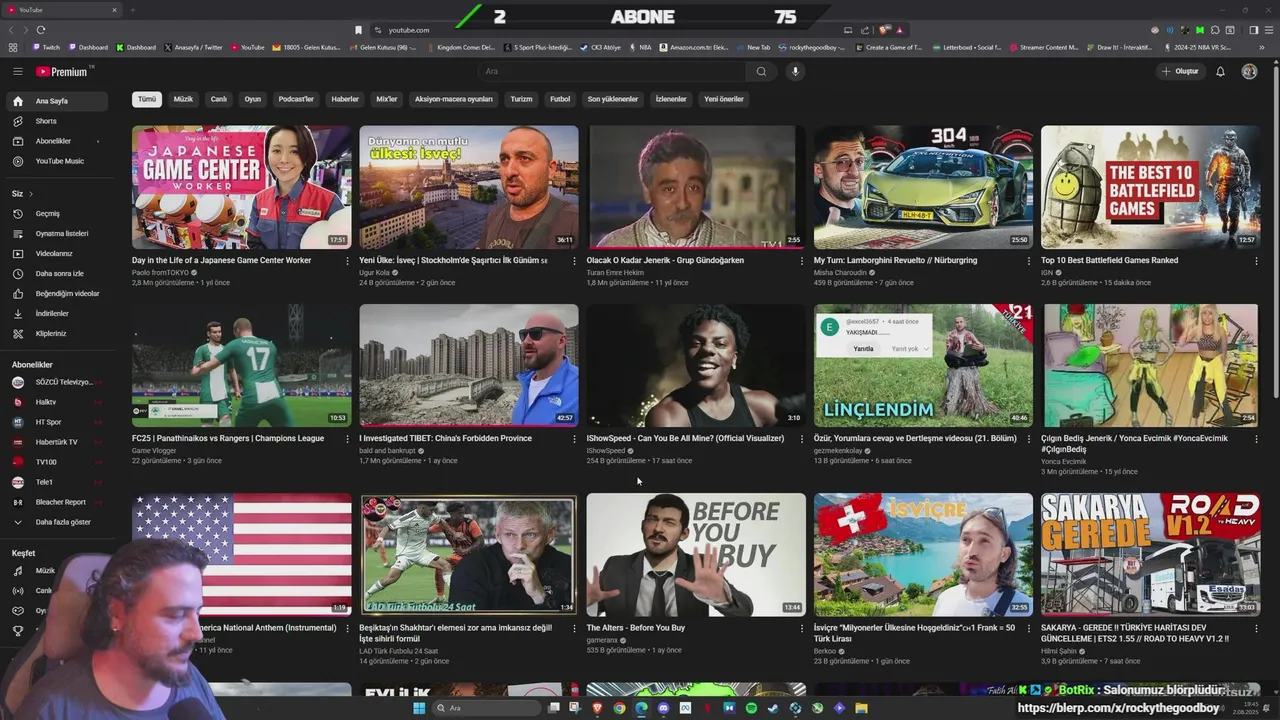The image size is (1280, 720).
Task: Open the notifications bell
Action: pyautogui.click(x=1220, y=71)
